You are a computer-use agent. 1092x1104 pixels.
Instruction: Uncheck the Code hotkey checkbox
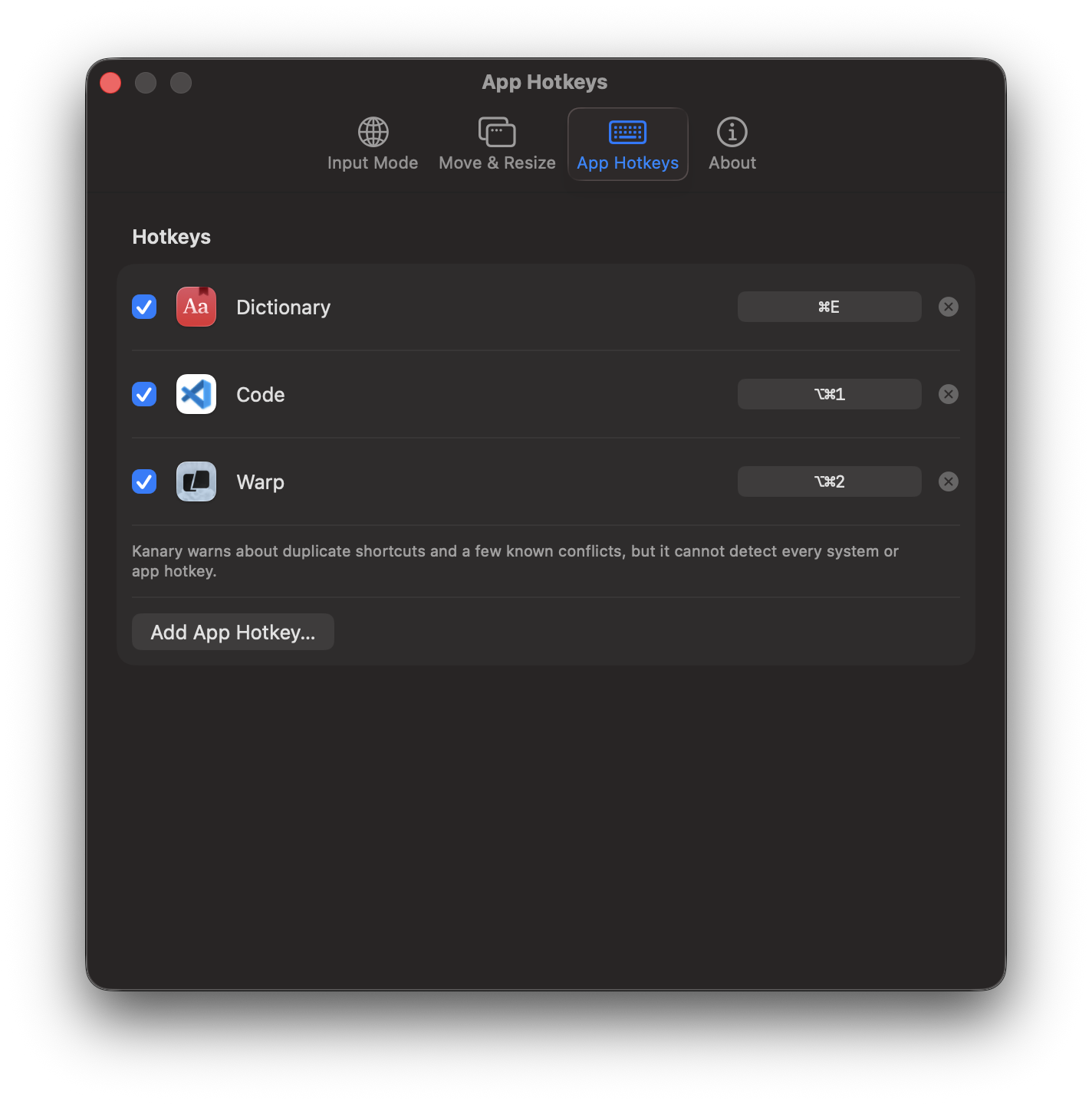[144, 394]
